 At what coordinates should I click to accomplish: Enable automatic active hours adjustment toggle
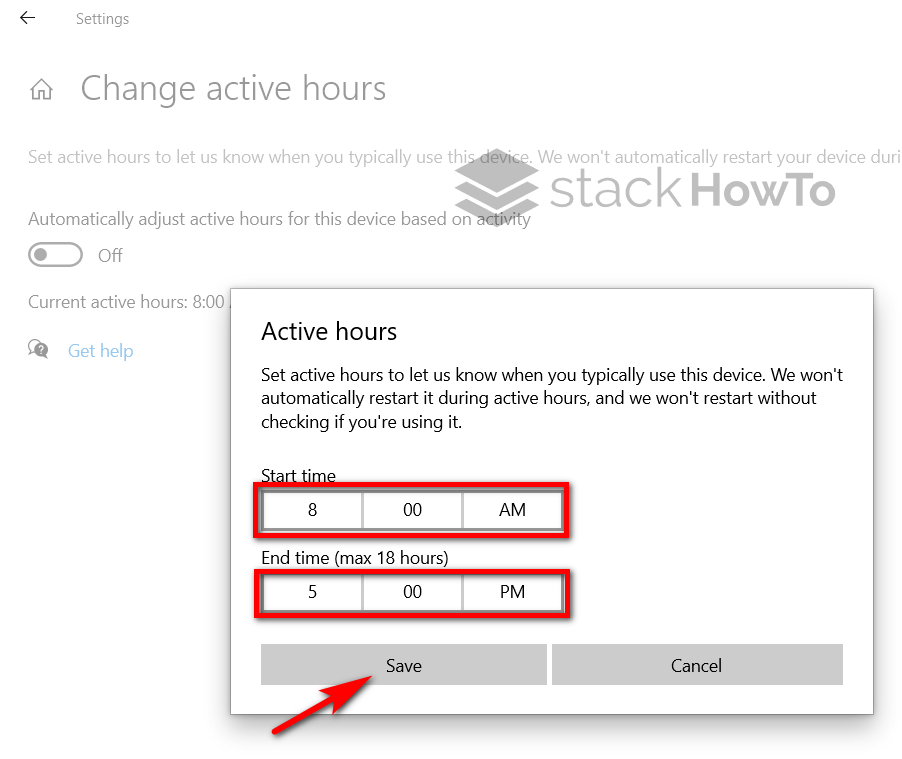(x=55, y=255)
